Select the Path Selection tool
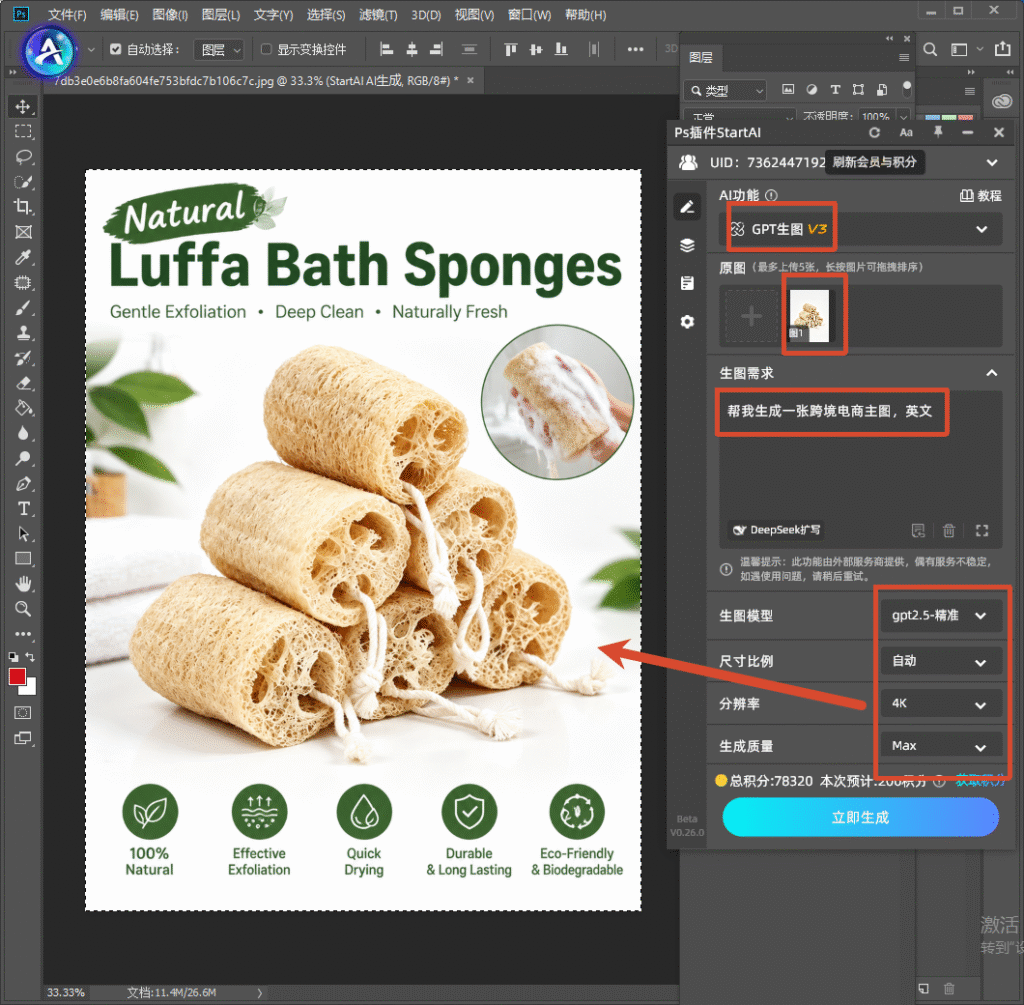Image resolution: width=1024 pixels, height=1005 pixels. pyautogui.click(x=23, y=534)
